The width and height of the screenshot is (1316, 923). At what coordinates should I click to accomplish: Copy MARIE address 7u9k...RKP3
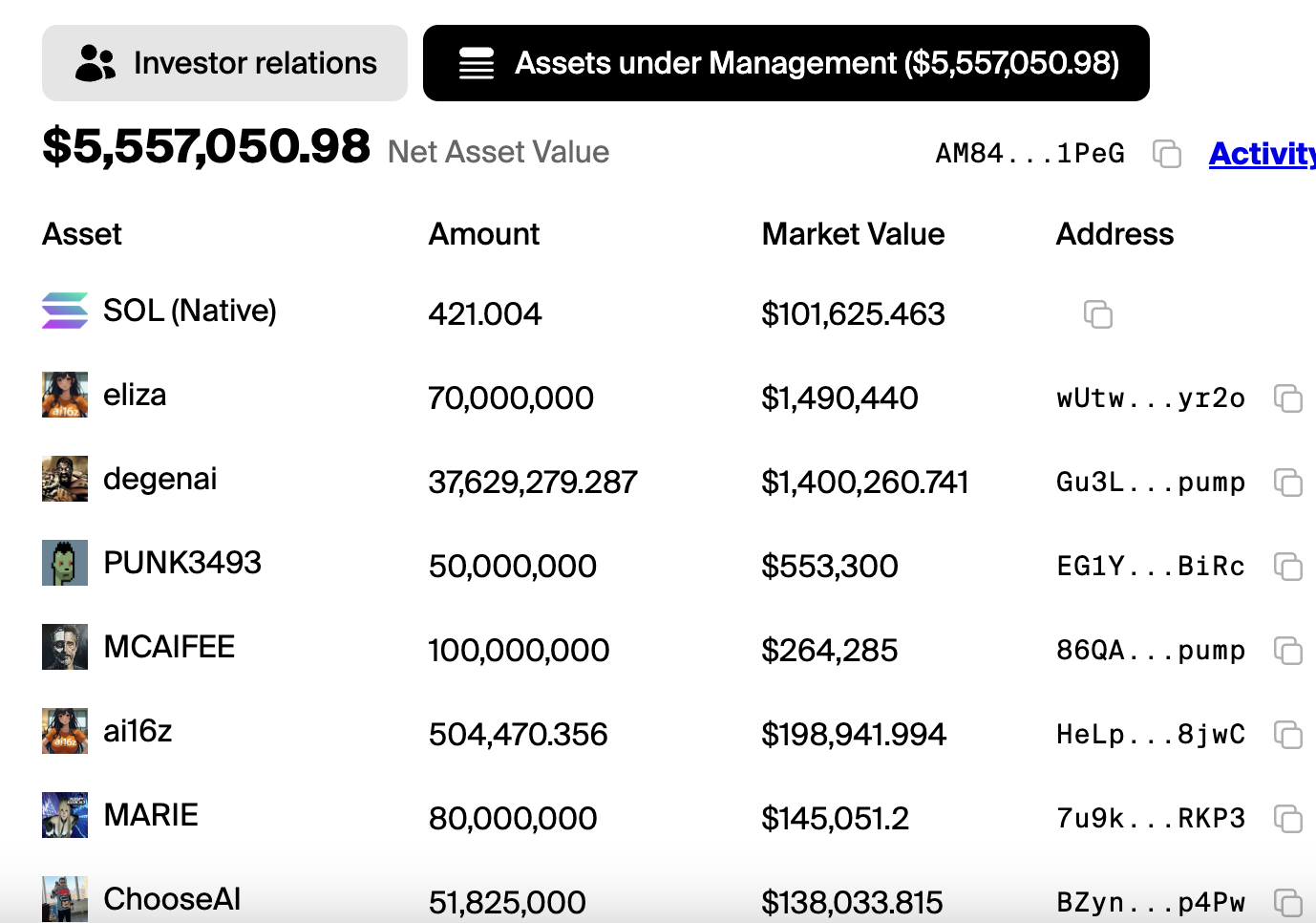point(1287,819)
